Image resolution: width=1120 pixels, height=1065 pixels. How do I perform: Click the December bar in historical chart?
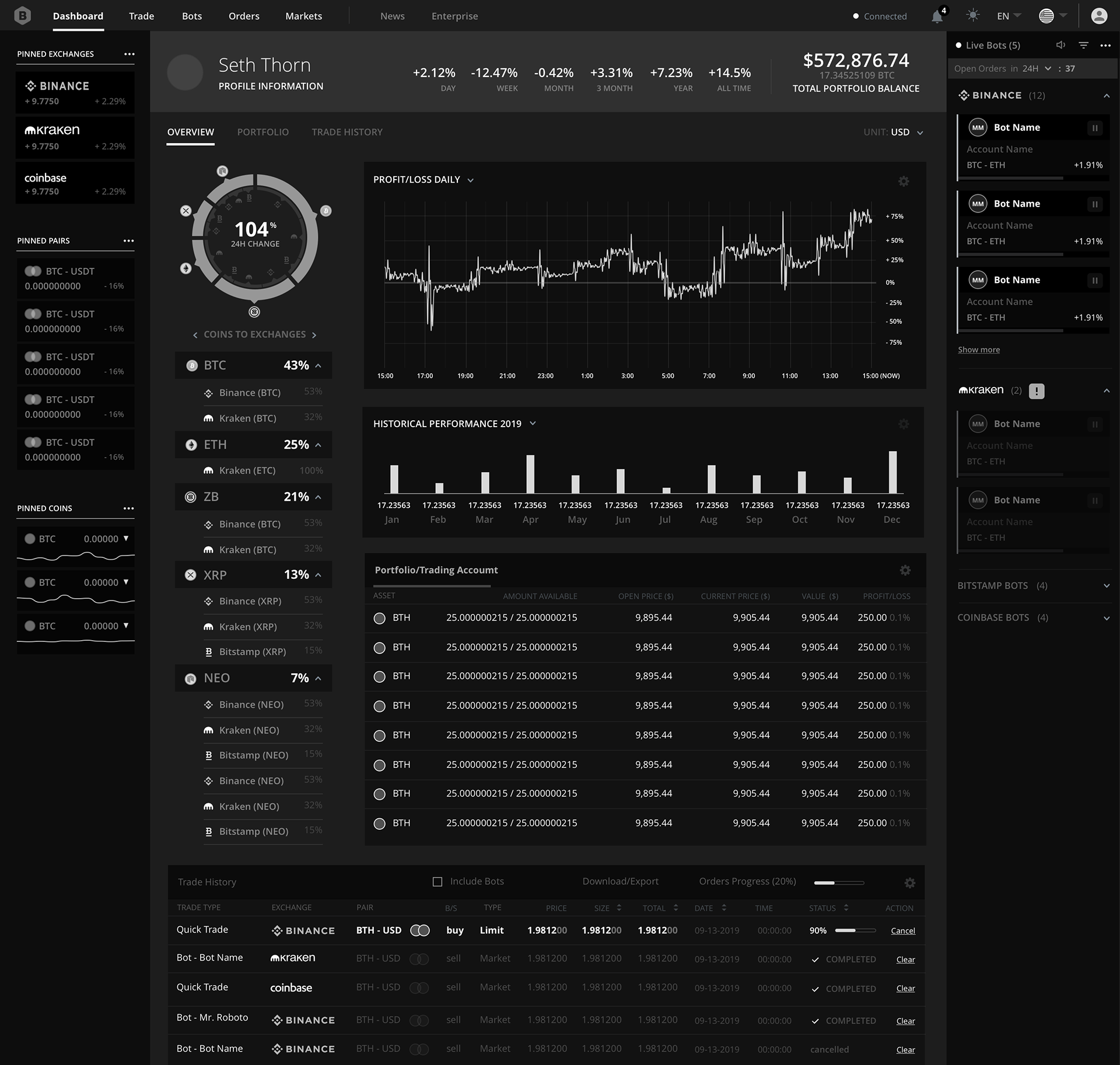pyautogui.click(x=892, y=472)
